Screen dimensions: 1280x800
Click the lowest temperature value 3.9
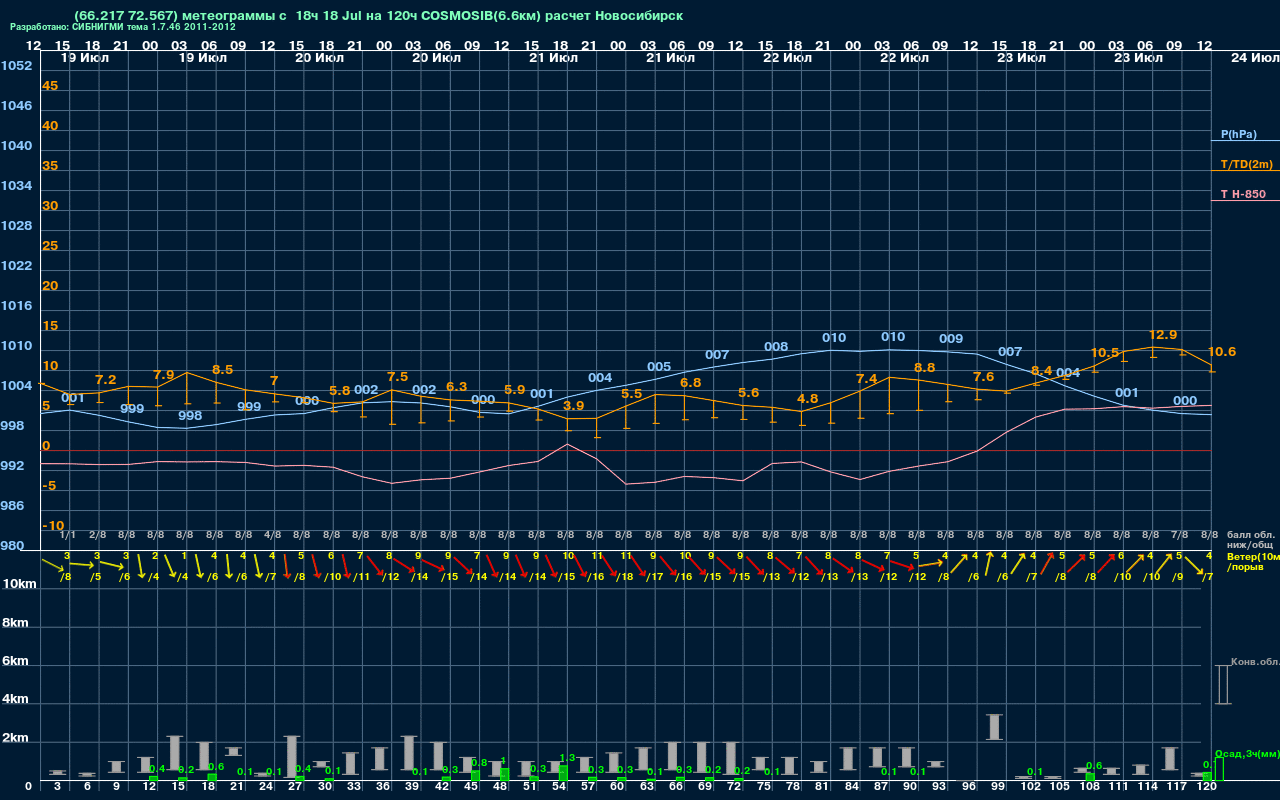574,406
